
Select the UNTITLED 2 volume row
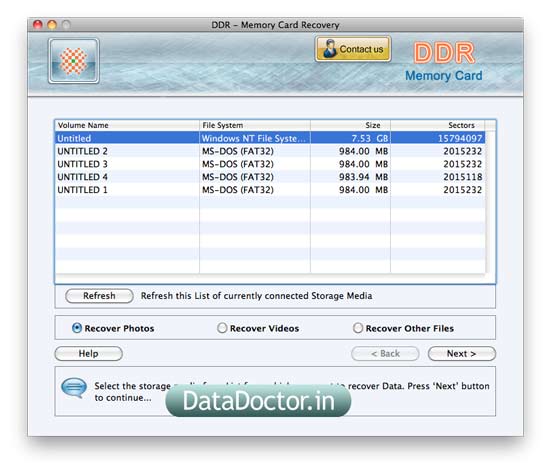[x=270, y=151]
